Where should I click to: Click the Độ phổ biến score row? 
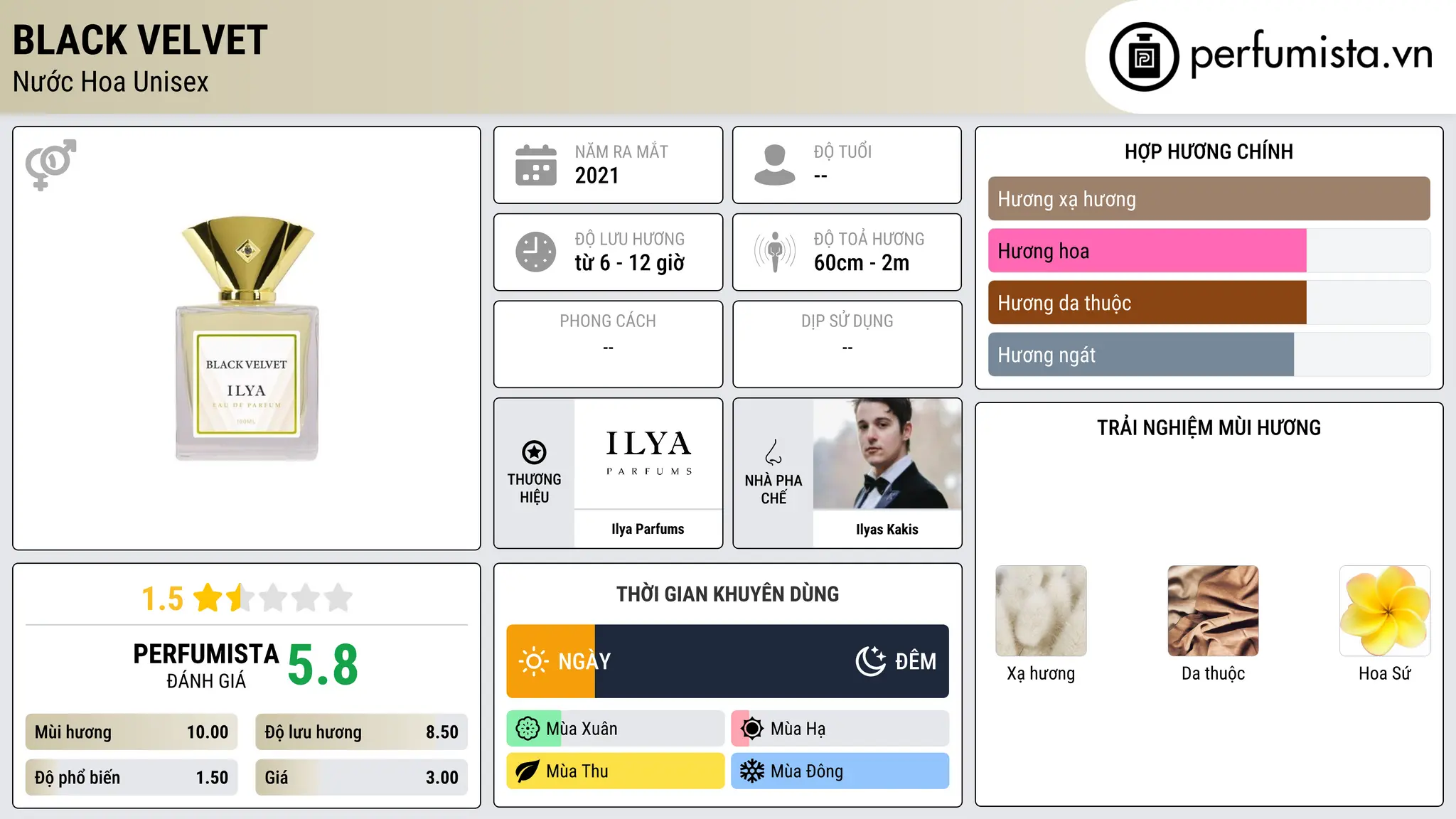132,778
